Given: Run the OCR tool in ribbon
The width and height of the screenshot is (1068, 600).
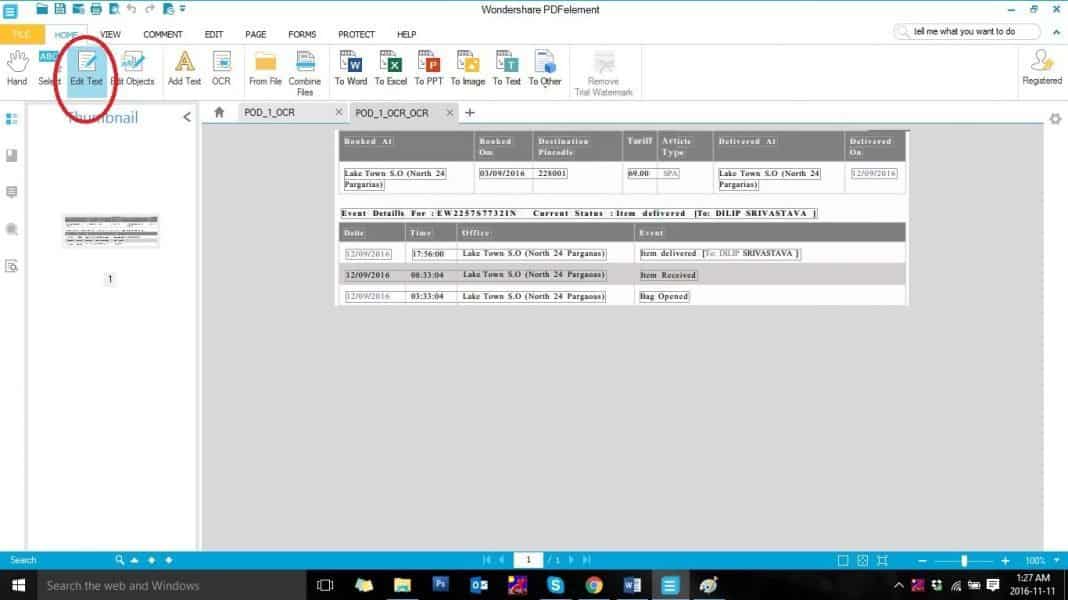Looking at the screenshot, I should 221,67.
